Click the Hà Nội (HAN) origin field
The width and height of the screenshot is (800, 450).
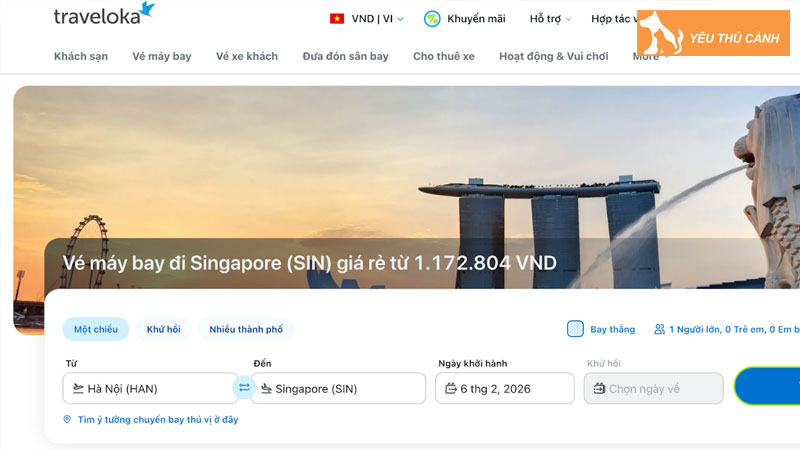tap(150, 388)
